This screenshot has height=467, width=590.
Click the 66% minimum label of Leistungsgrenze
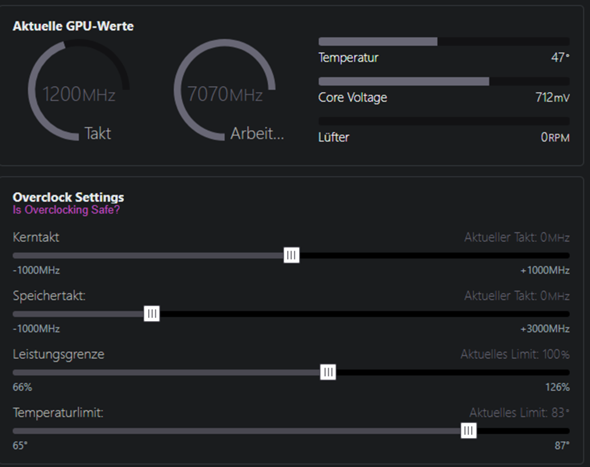point(22,387)
